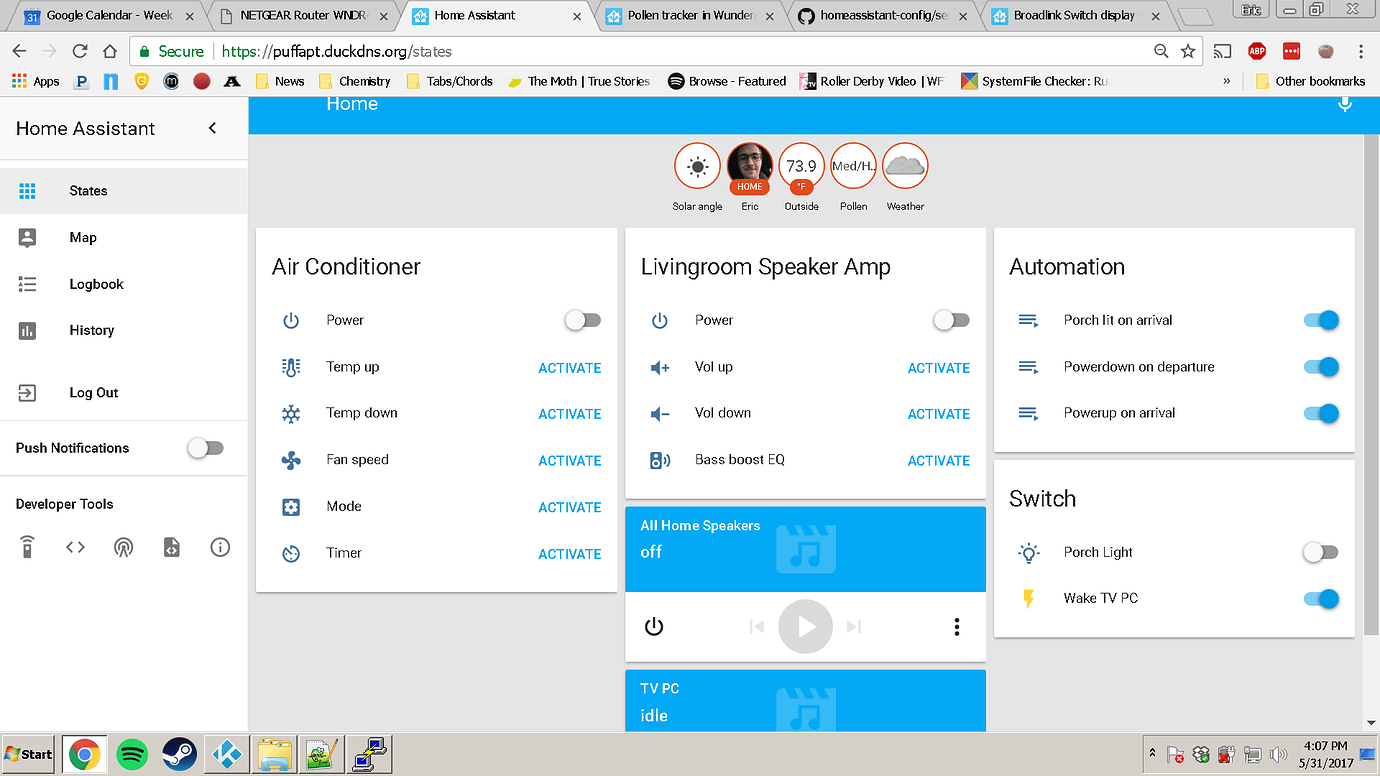Click Eric's profile picture badge

(x=749, y=166)
